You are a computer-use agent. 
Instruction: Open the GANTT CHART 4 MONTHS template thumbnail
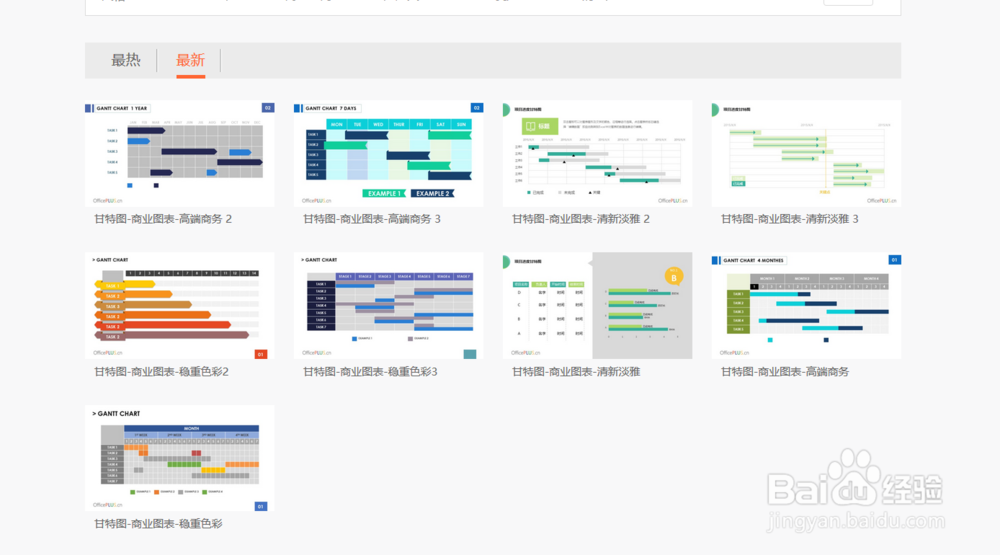click(806, 306)
